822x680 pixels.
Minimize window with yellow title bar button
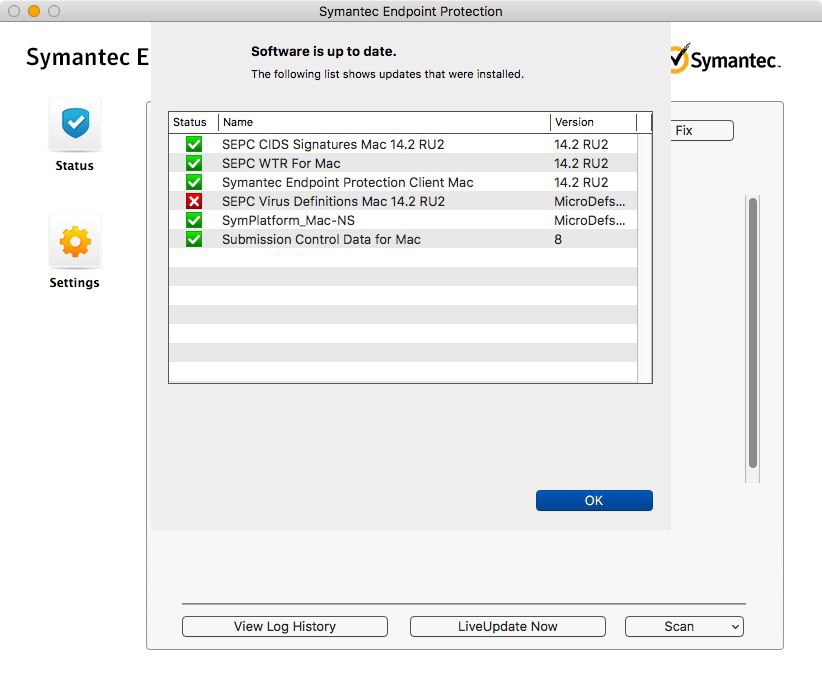pyautogui.click(x=34, y=11)
